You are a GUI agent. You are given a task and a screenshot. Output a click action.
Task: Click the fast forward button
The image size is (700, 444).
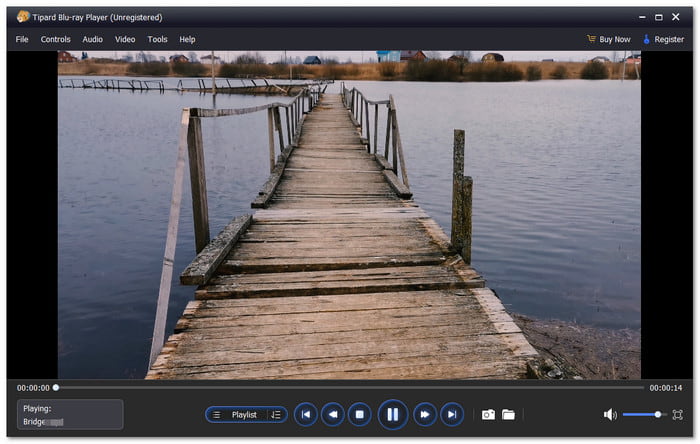425,414
